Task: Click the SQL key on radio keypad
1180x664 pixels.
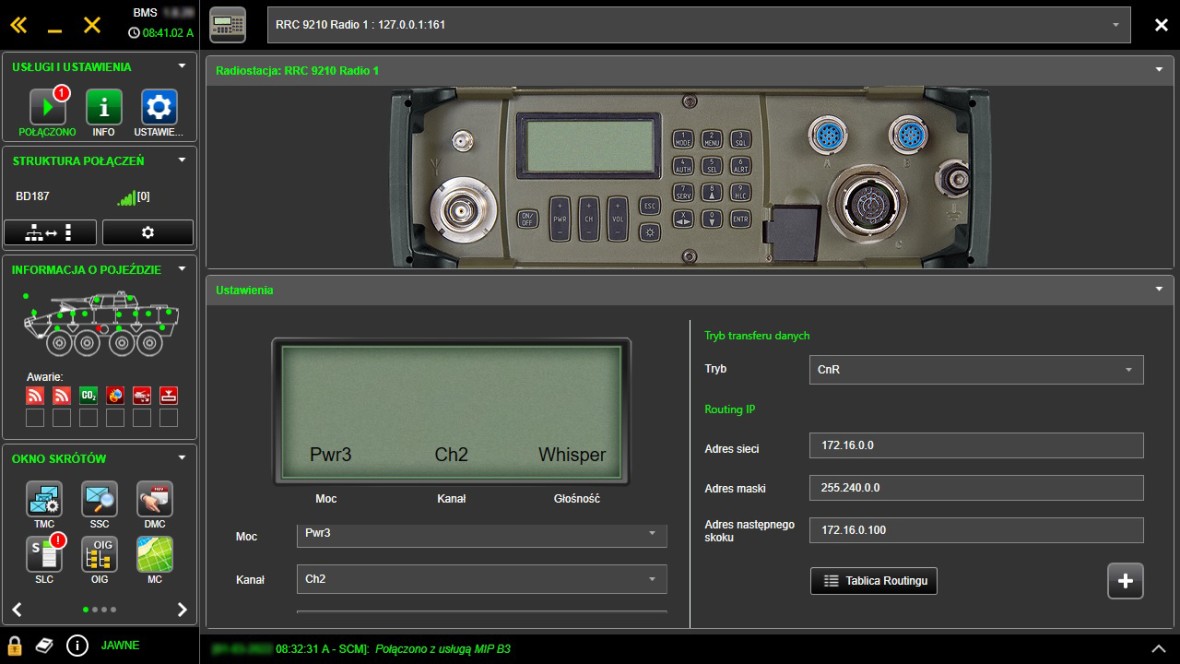Action: 741,139
